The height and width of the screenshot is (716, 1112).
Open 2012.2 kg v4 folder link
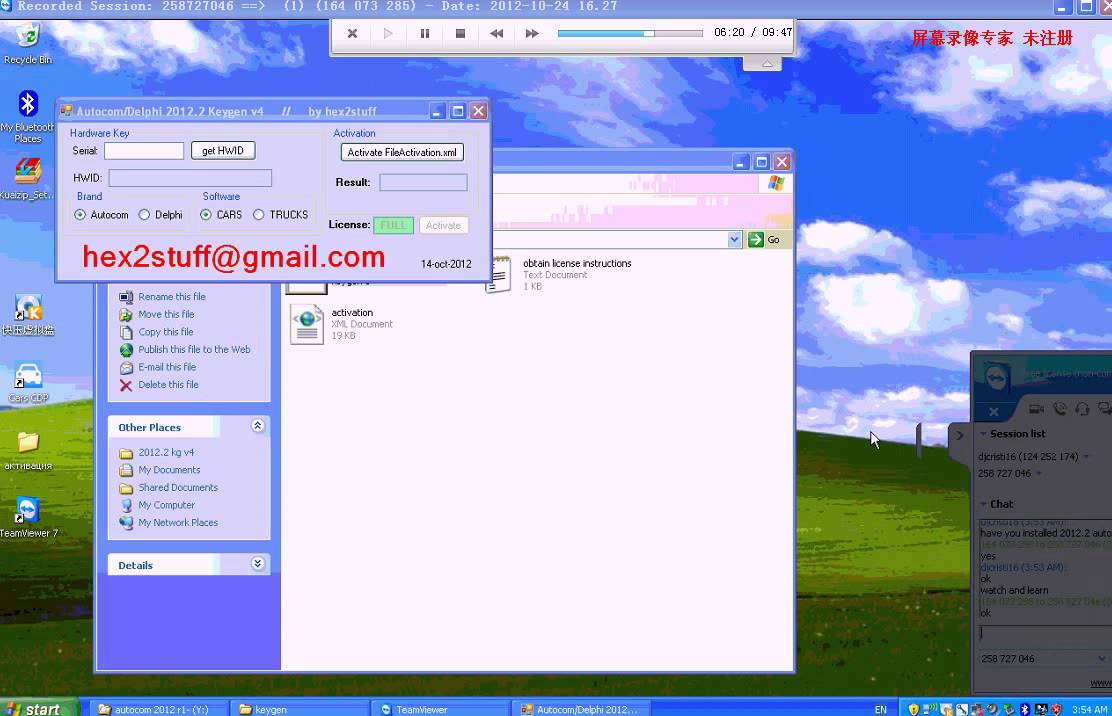pyautogui.click(x=166, y=452)
